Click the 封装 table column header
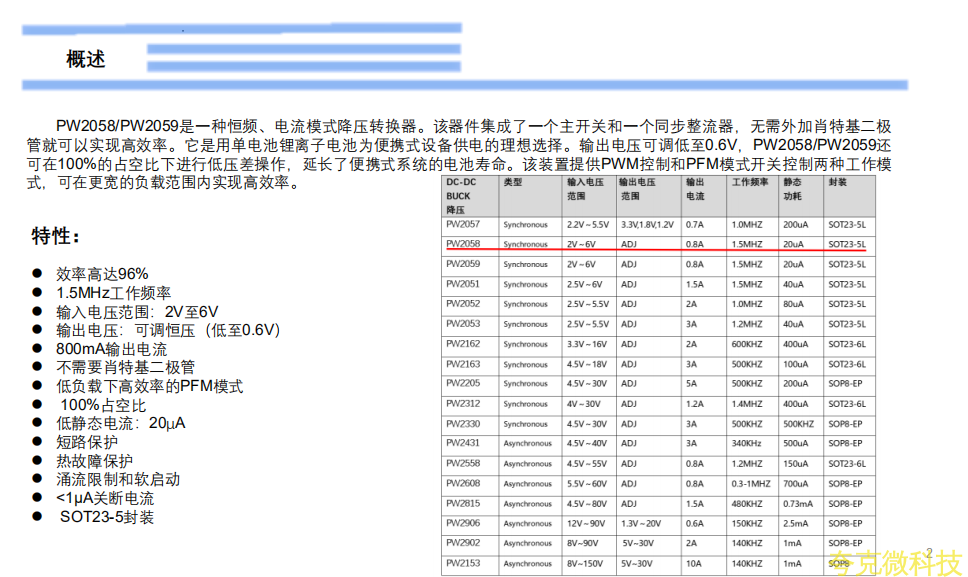The image size is (968, 577). (838, 184)
